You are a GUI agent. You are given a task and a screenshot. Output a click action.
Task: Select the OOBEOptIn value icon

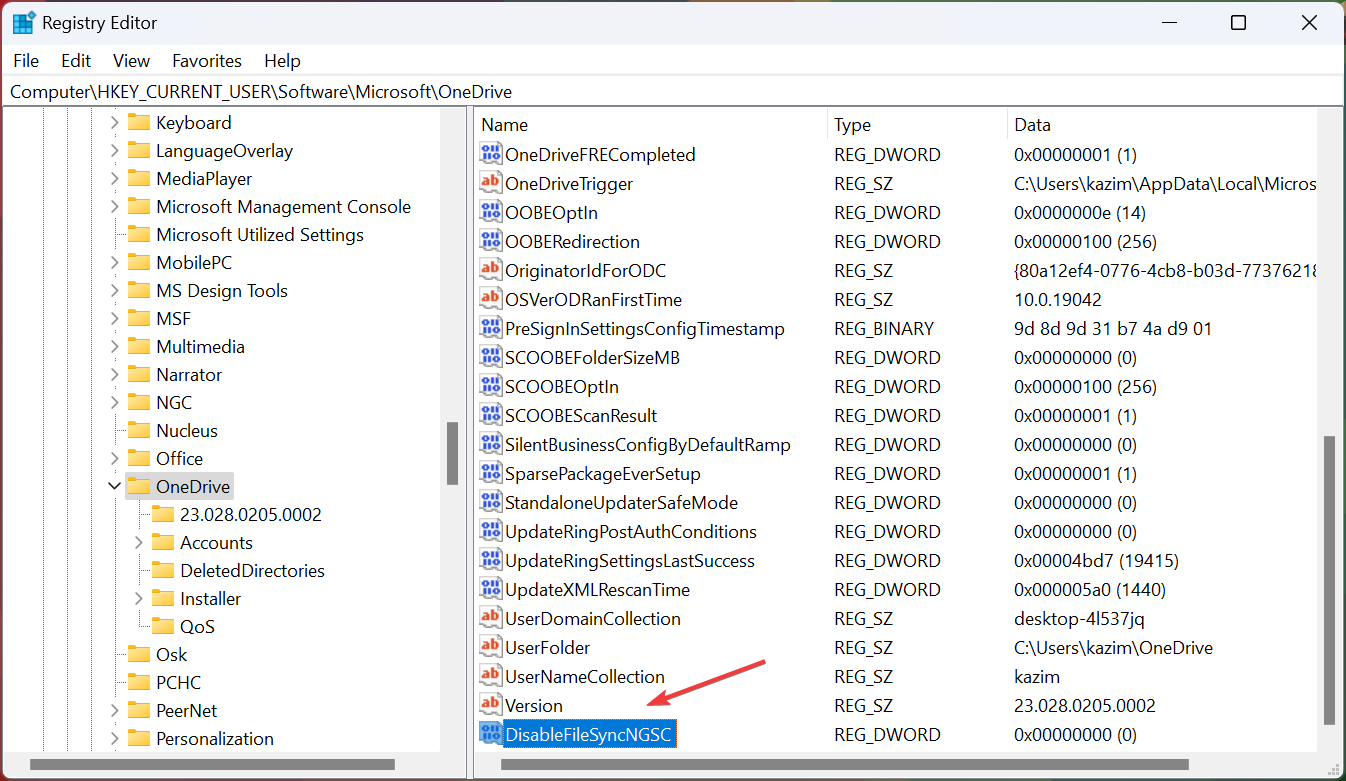(x=490, y=212)
